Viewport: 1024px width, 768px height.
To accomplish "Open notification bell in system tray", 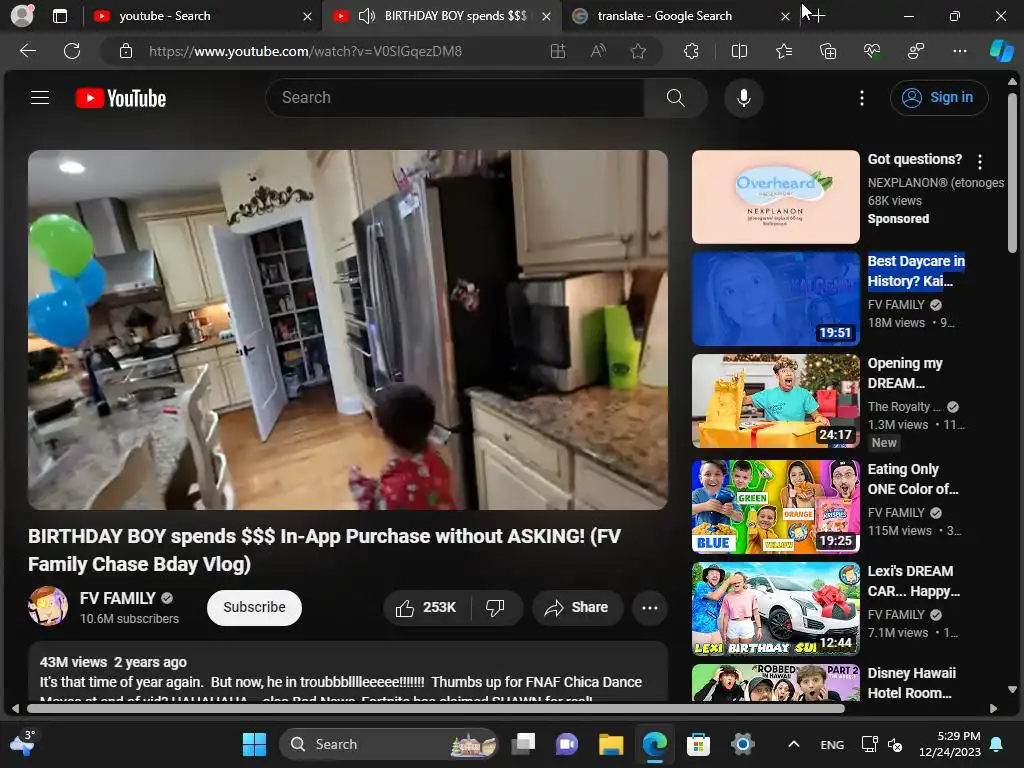I will (997, 744).
